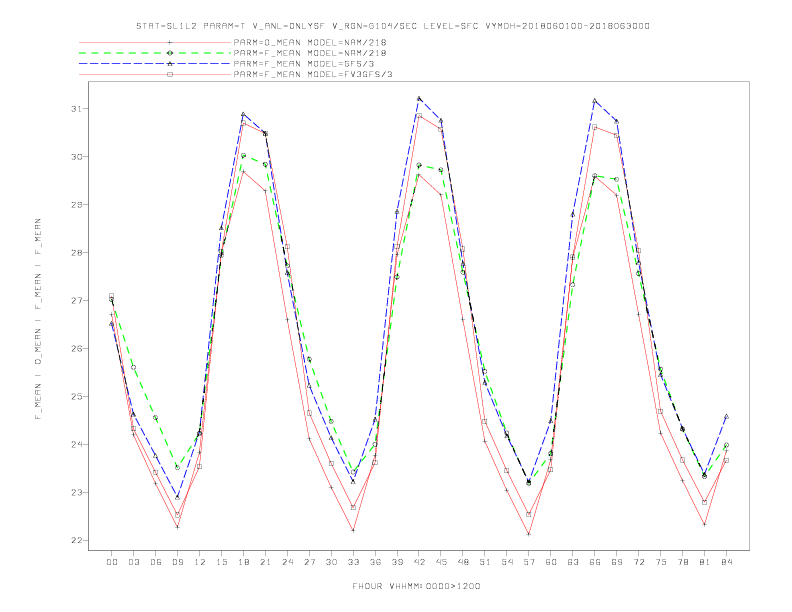Click y-axis tick label 24
792x612 pixels.
(x=77, y=444)
